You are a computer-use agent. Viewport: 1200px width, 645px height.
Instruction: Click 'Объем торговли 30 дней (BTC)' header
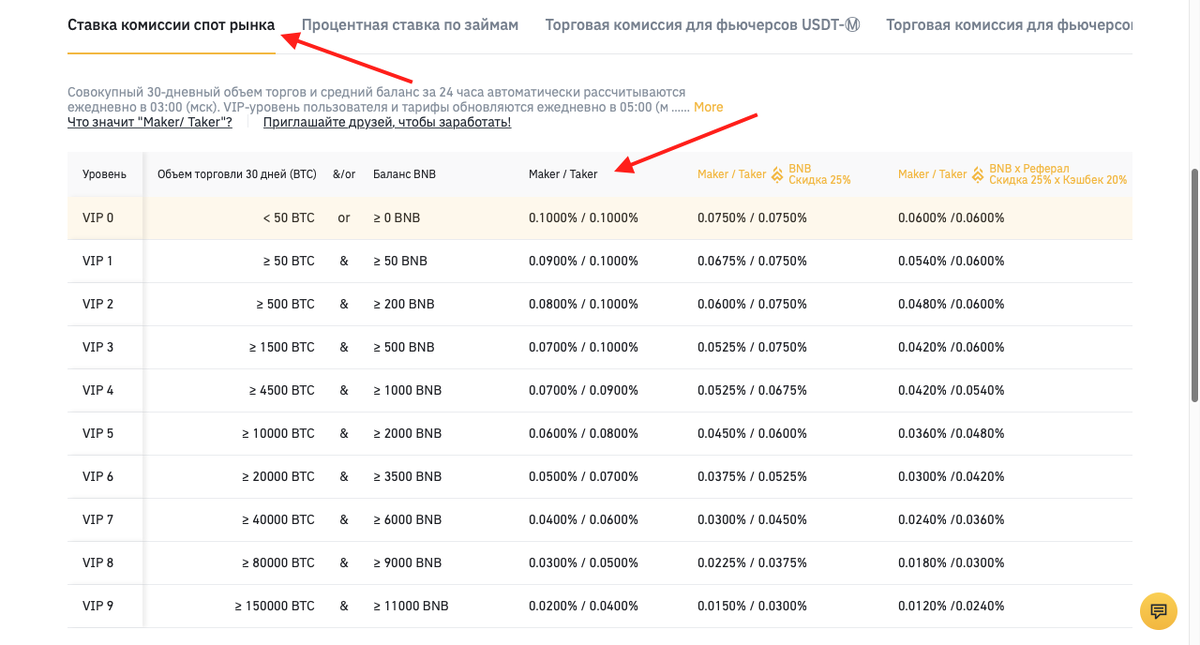pyautogui.click(x=237, y=174)
